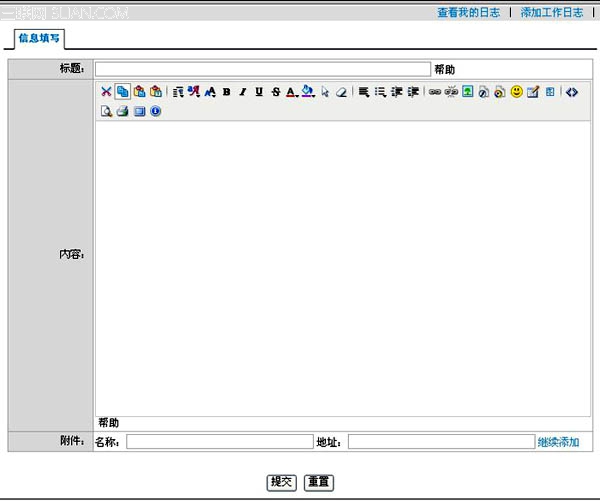Viewport: 600px width, 501px height.
Task: Click the Copy icon in editor toolbar
Action: click(x=122, y=92)
